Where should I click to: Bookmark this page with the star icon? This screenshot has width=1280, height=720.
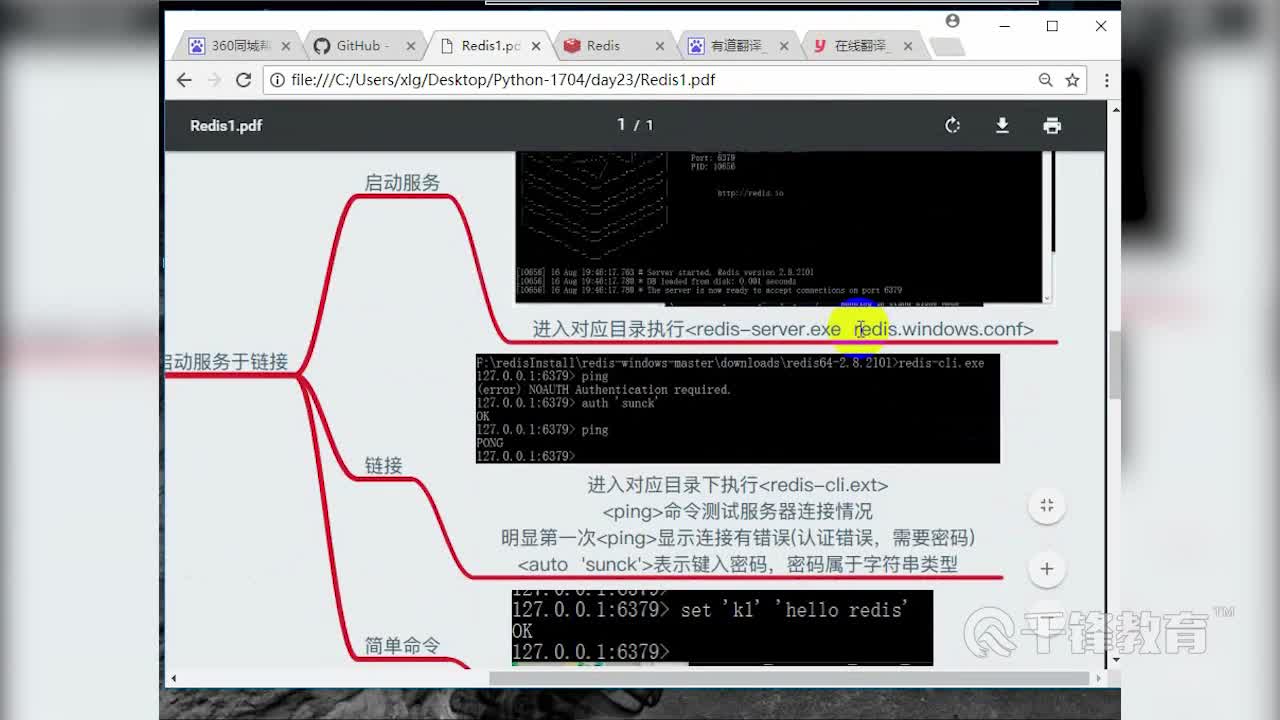(x=1071, y=79)
